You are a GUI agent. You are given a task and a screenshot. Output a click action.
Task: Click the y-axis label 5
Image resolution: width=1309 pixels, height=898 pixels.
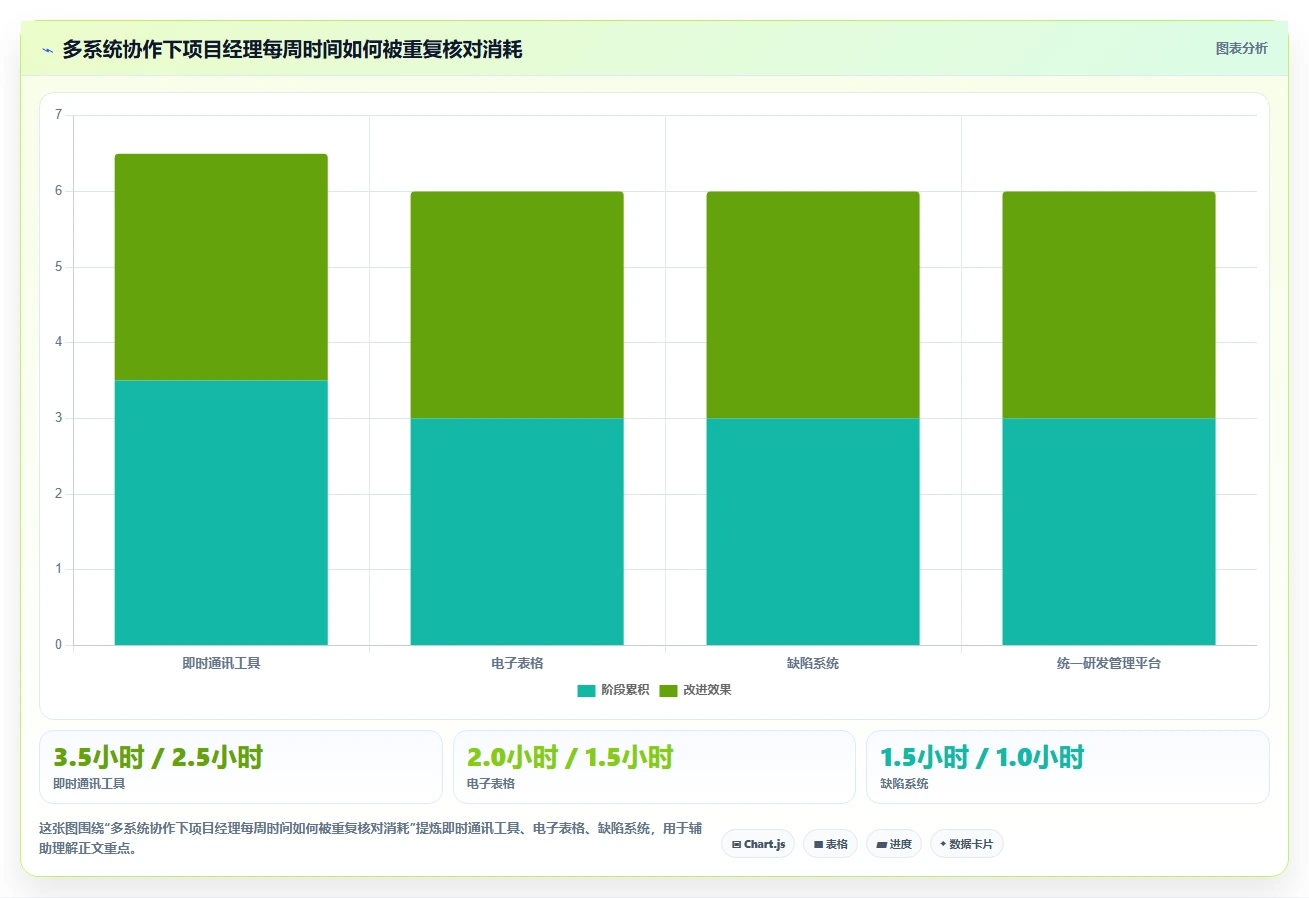[58, 267]
